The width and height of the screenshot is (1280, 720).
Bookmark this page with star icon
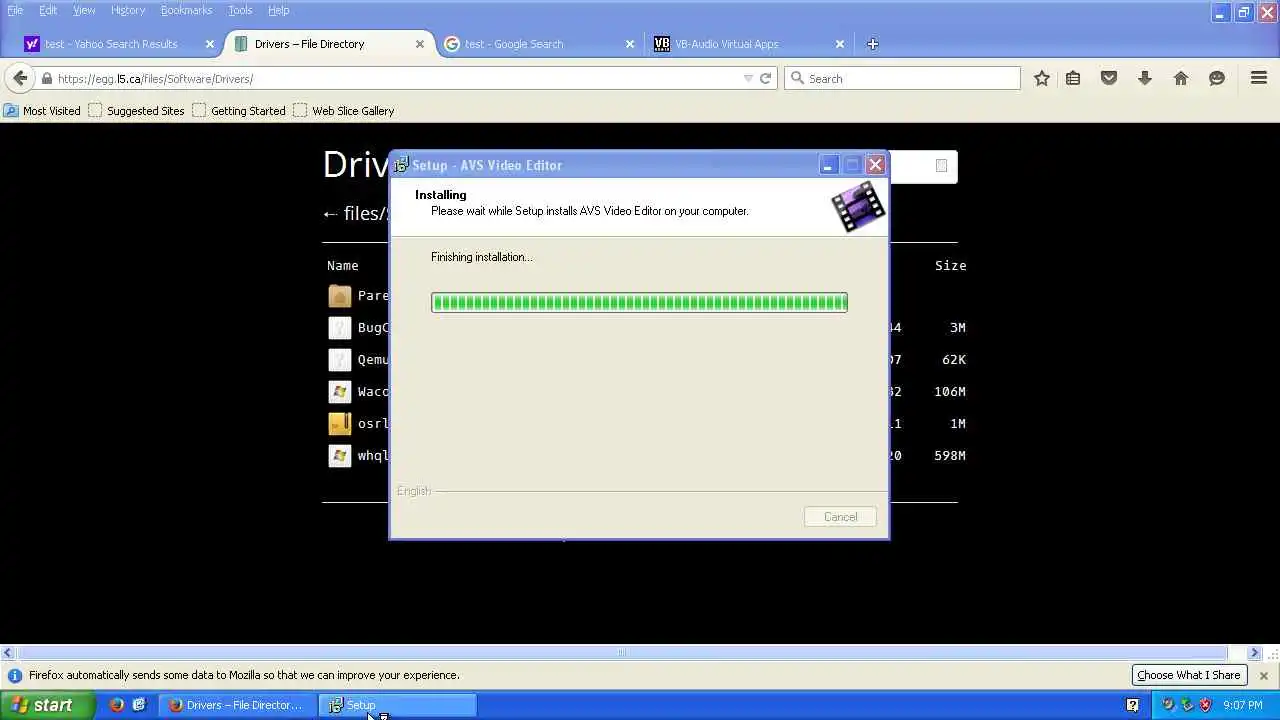pyautogui.click(x=1042, y=78)
